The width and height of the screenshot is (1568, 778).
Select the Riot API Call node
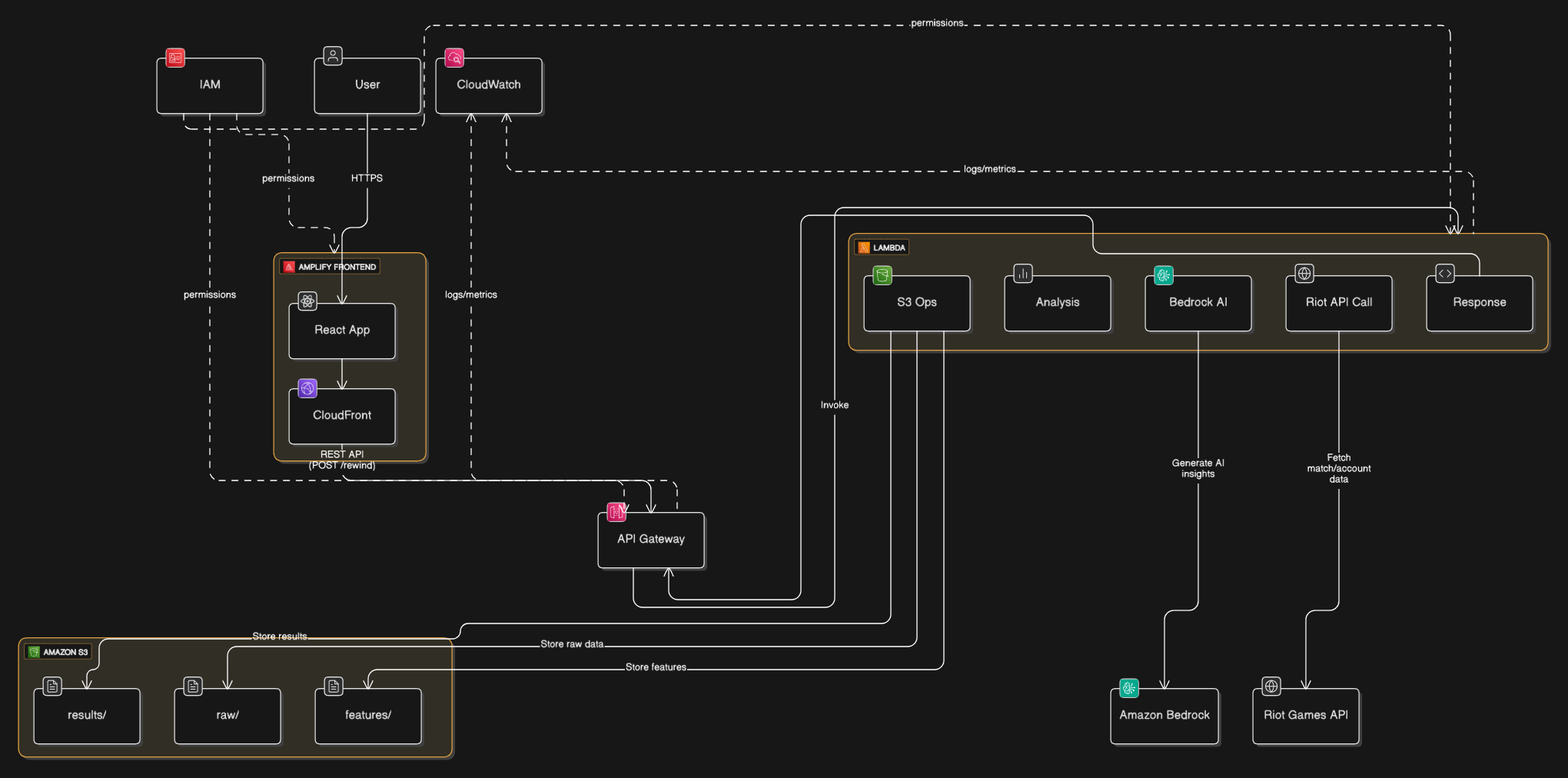click(x=1339, y=303)
